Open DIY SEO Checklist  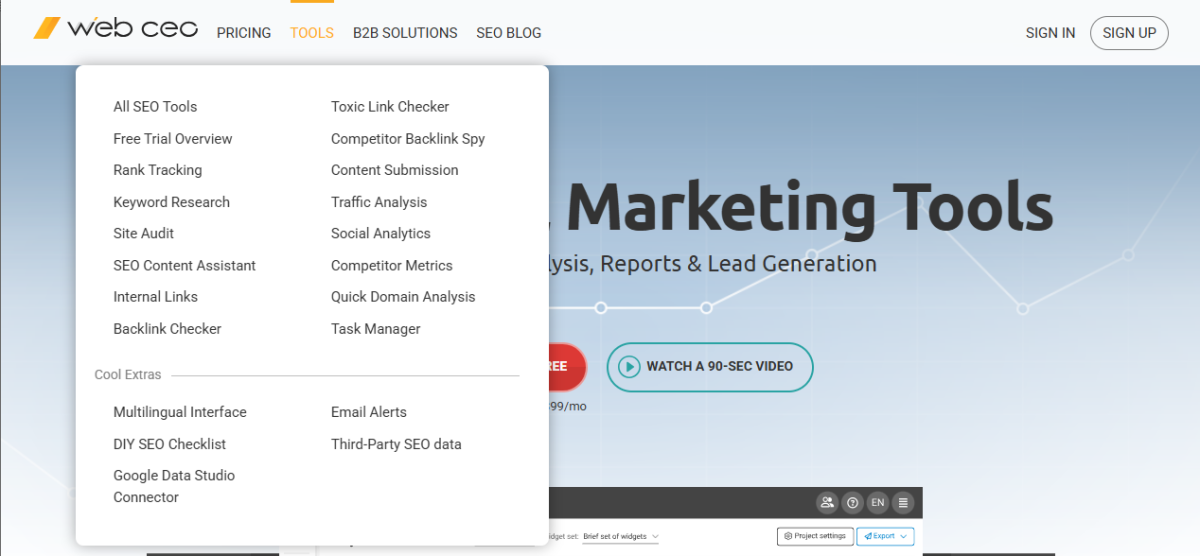pos(170,444)
